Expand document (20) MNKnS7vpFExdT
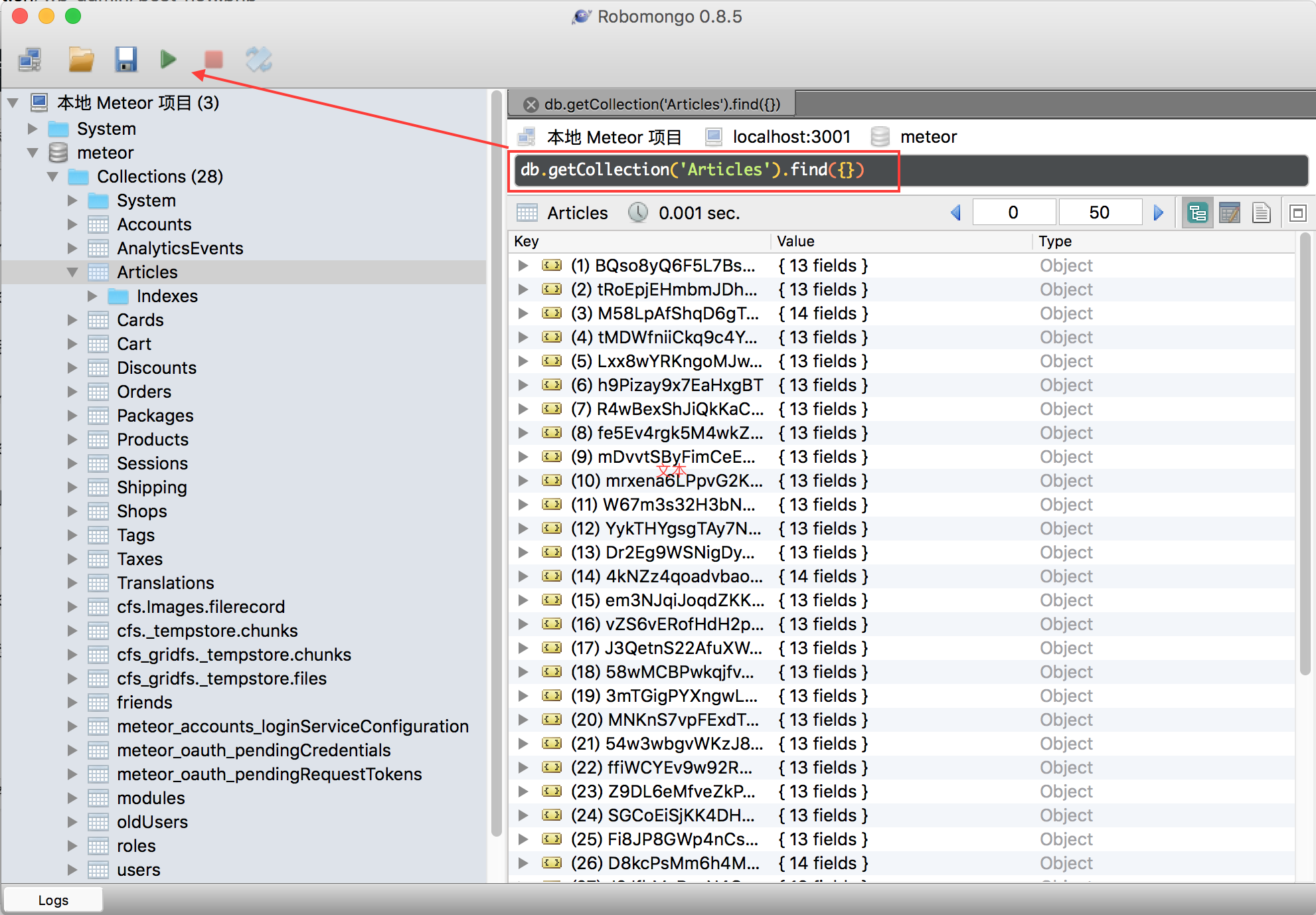Screen dimensions: 1316x915 coord(523,720)
